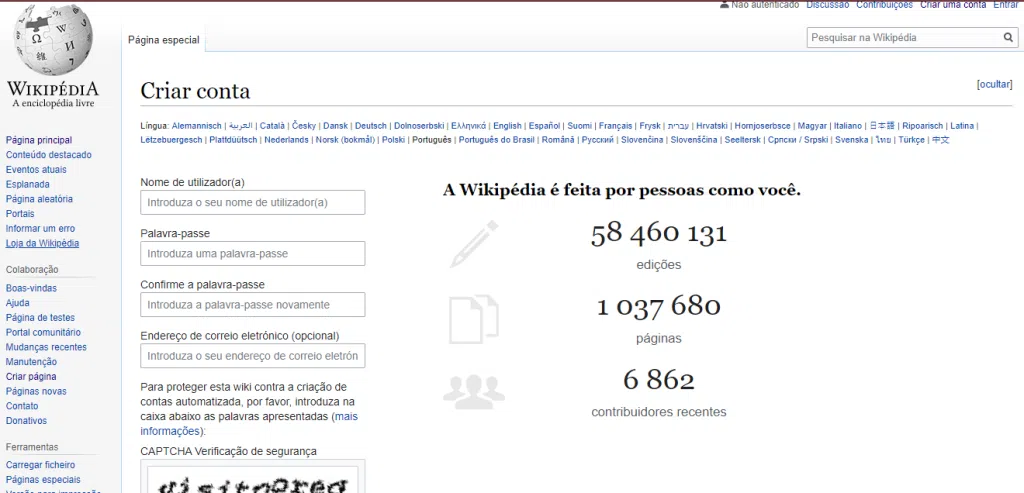Switch language to English
1024x493 pixels.
[507, 125]
